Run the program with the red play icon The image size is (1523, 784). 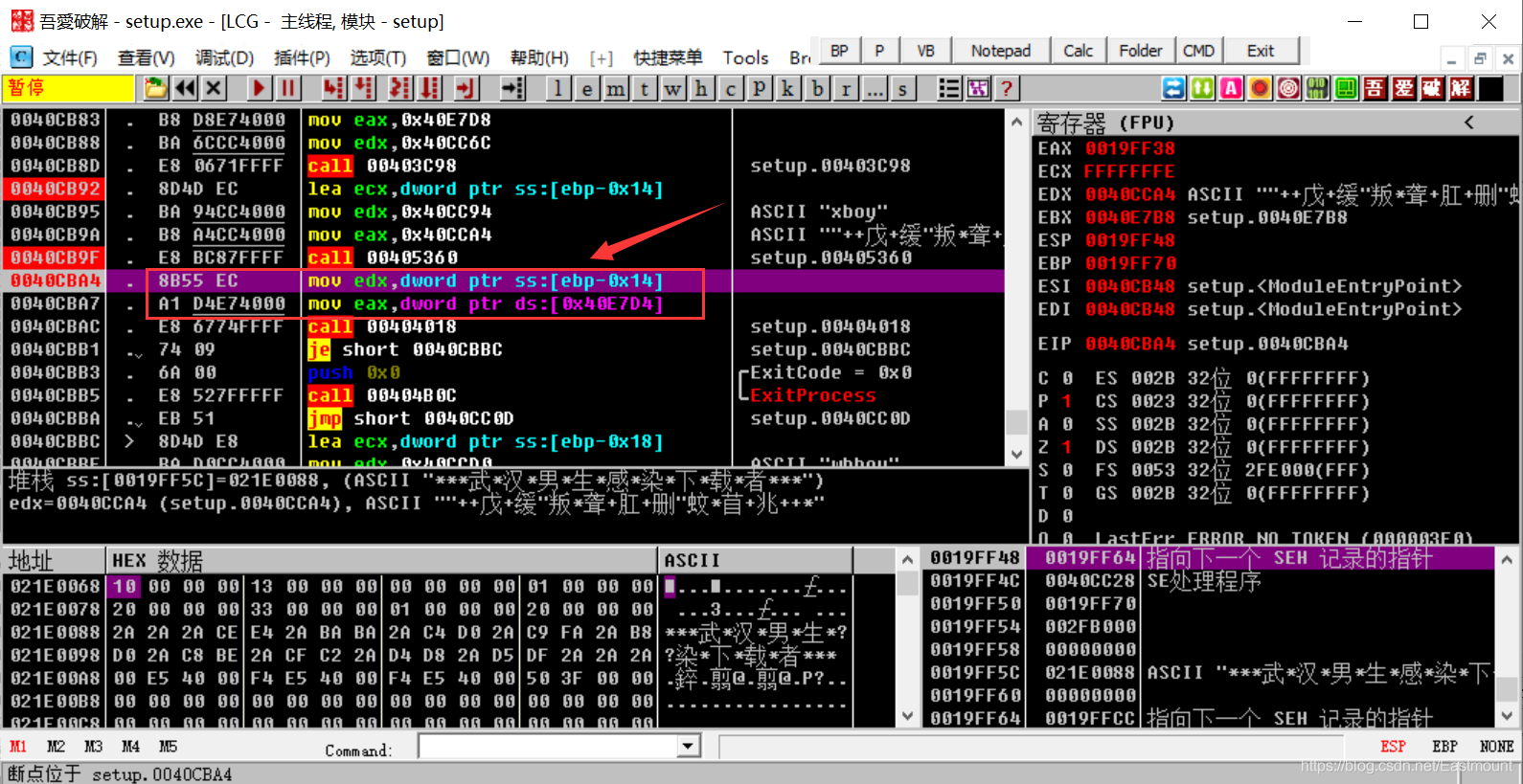point(260,89)
